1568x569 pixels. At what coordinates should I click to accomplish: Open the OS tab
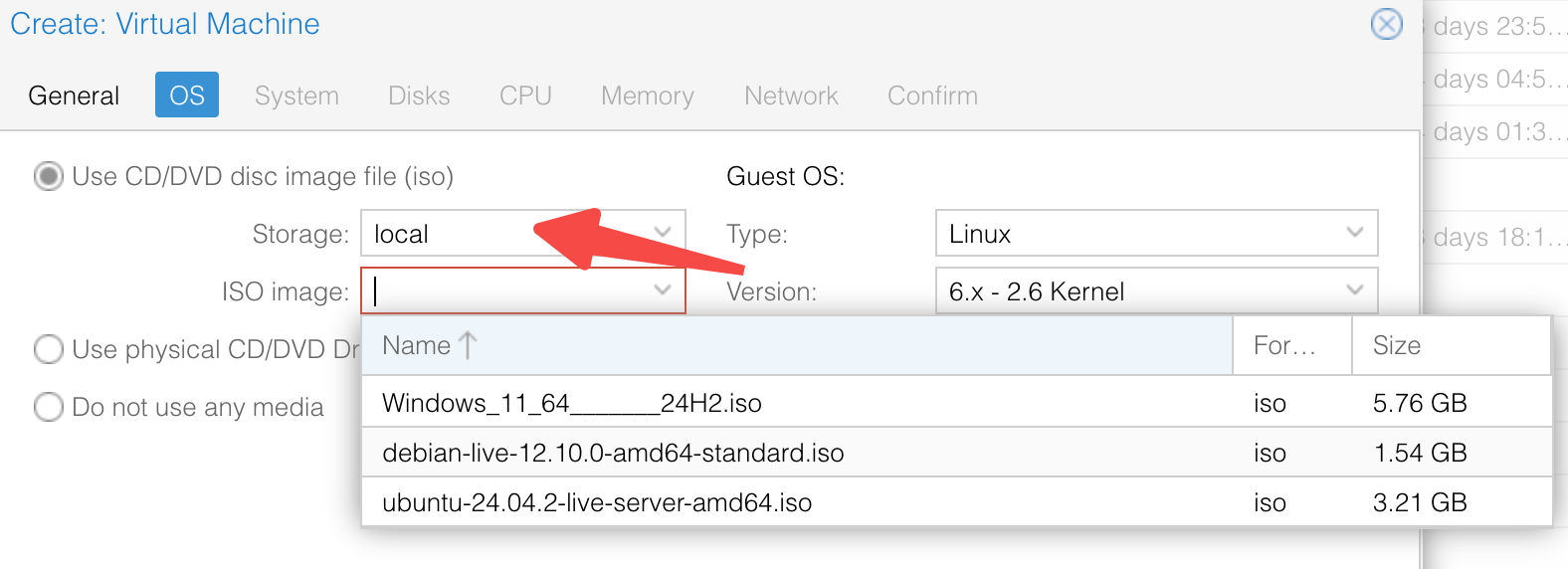[x=187, y=95]
